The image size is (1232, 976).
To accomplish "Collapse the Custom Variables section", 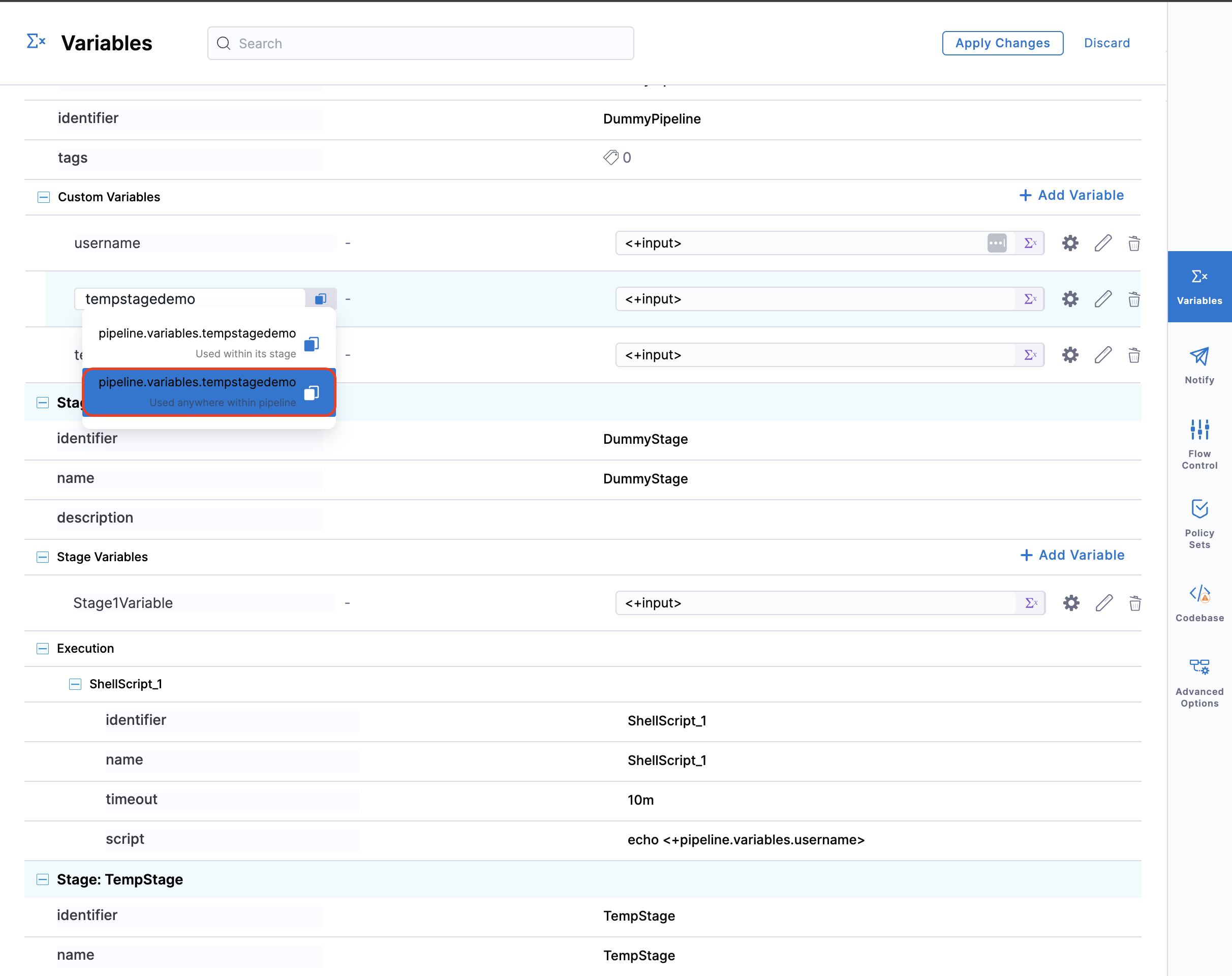I will 43,197.
